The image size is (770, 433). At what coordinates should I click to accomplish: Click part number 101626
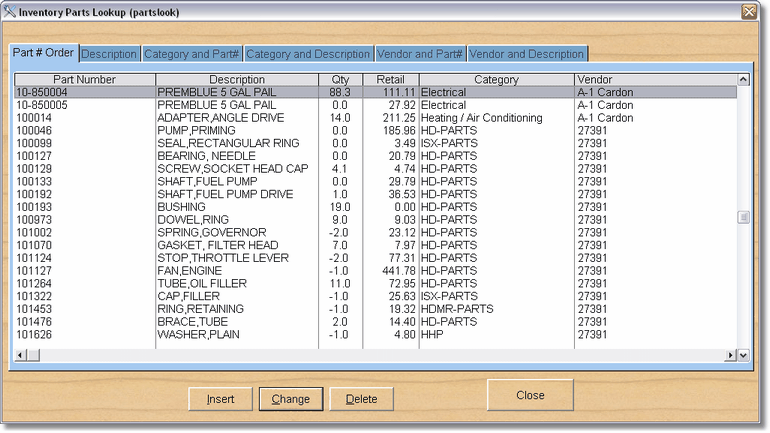tap(34, 335)
